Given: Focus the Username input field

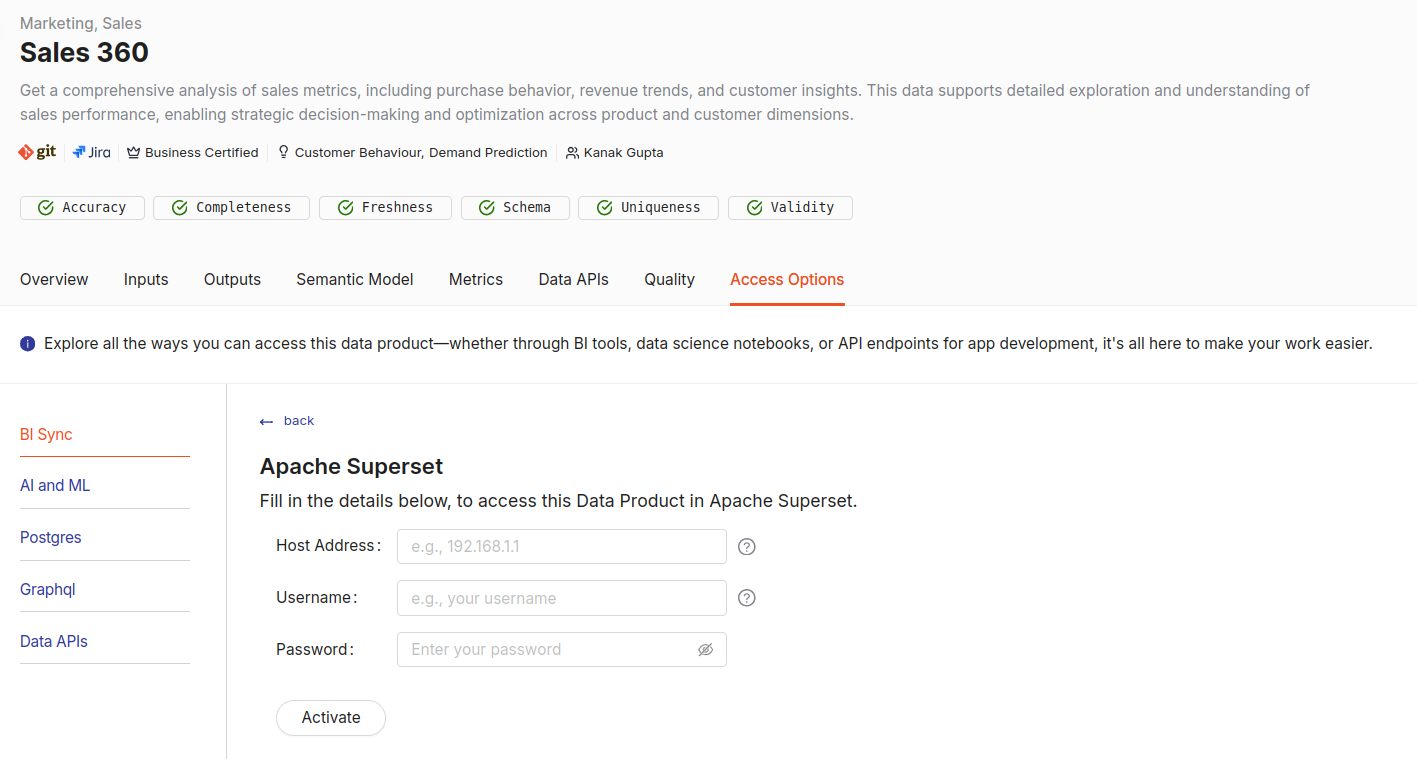Looking at the screenshot, I should coord(562,598).
